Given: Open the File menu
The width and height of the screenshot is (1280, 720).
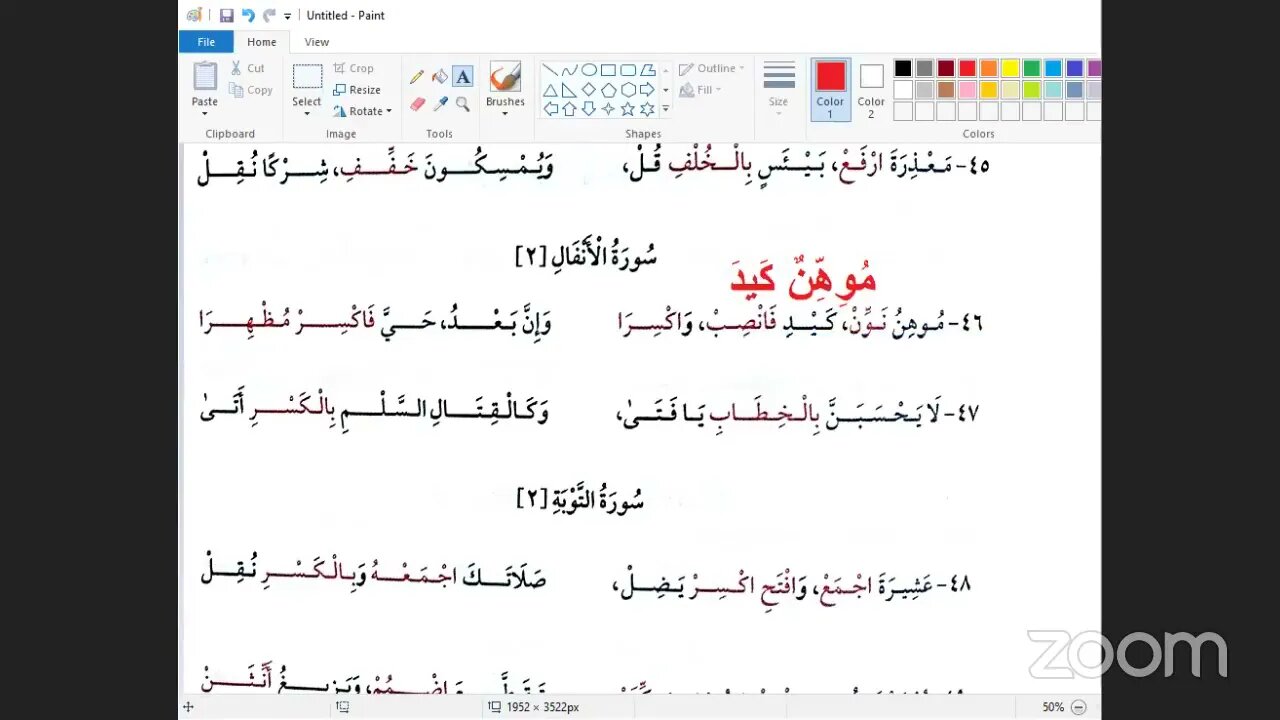Looking at the screenshot, I should [206, 42].
